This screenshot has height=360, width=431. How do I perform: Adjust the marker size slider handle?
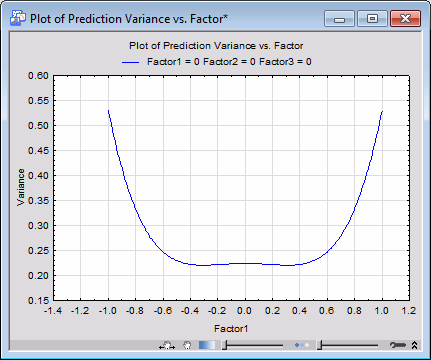point(319,345)
